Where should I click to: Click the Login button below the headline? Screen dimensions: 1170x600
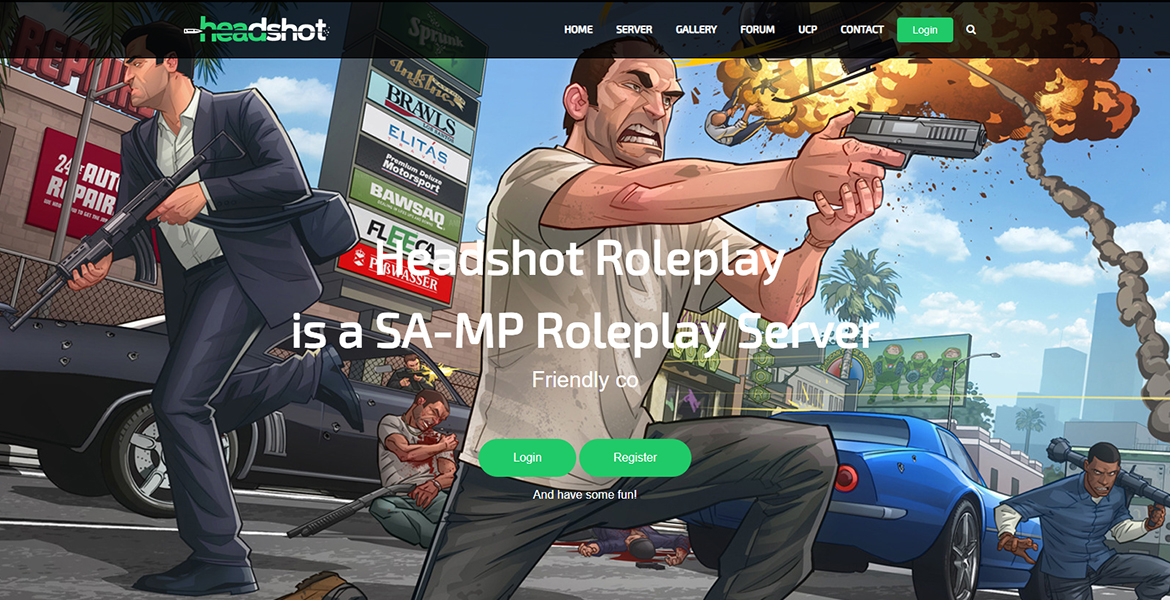[528, 457]
